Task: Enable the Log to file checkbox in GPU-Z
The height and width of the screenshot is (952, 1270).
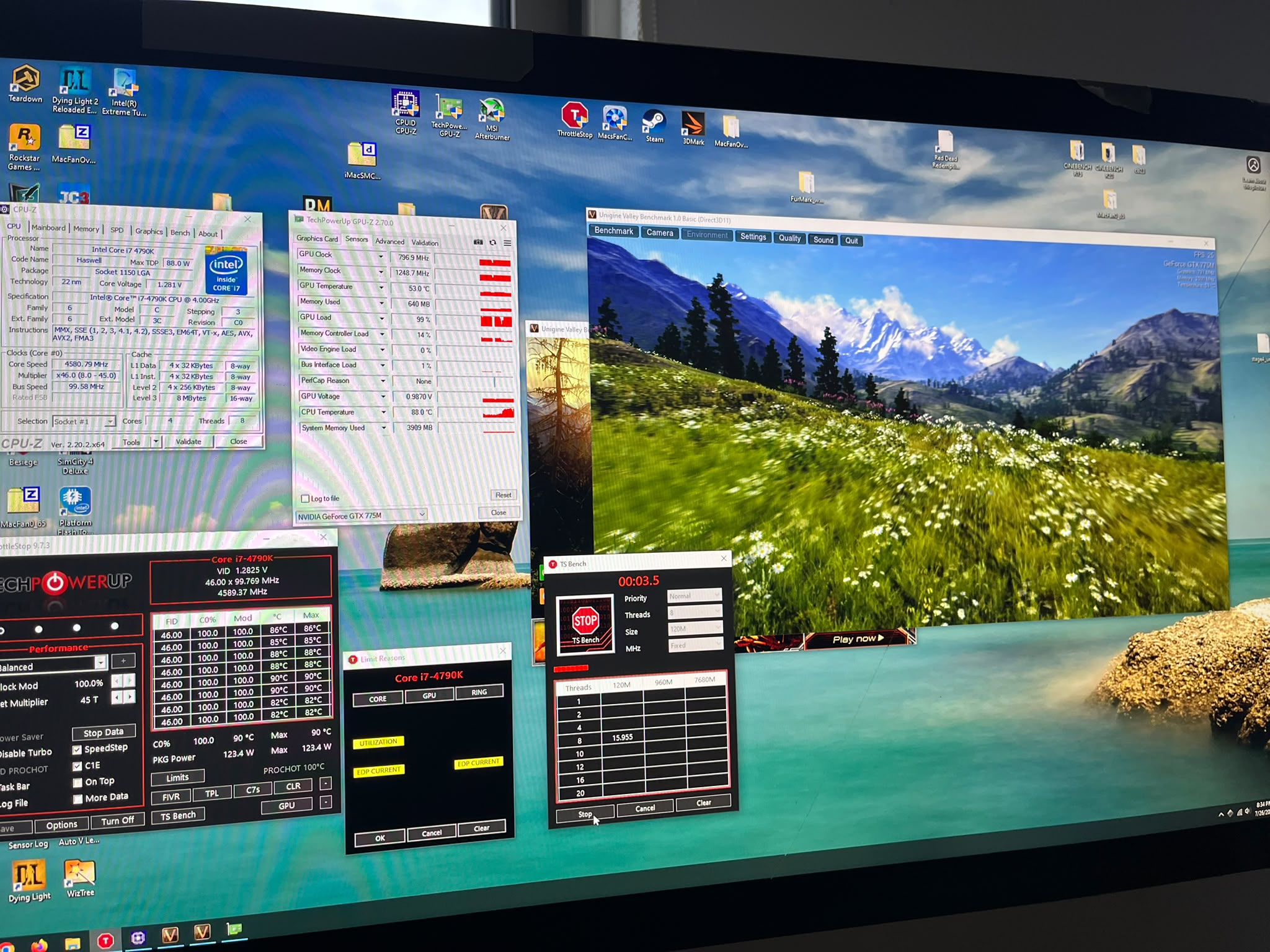Action: click(305, 498)
